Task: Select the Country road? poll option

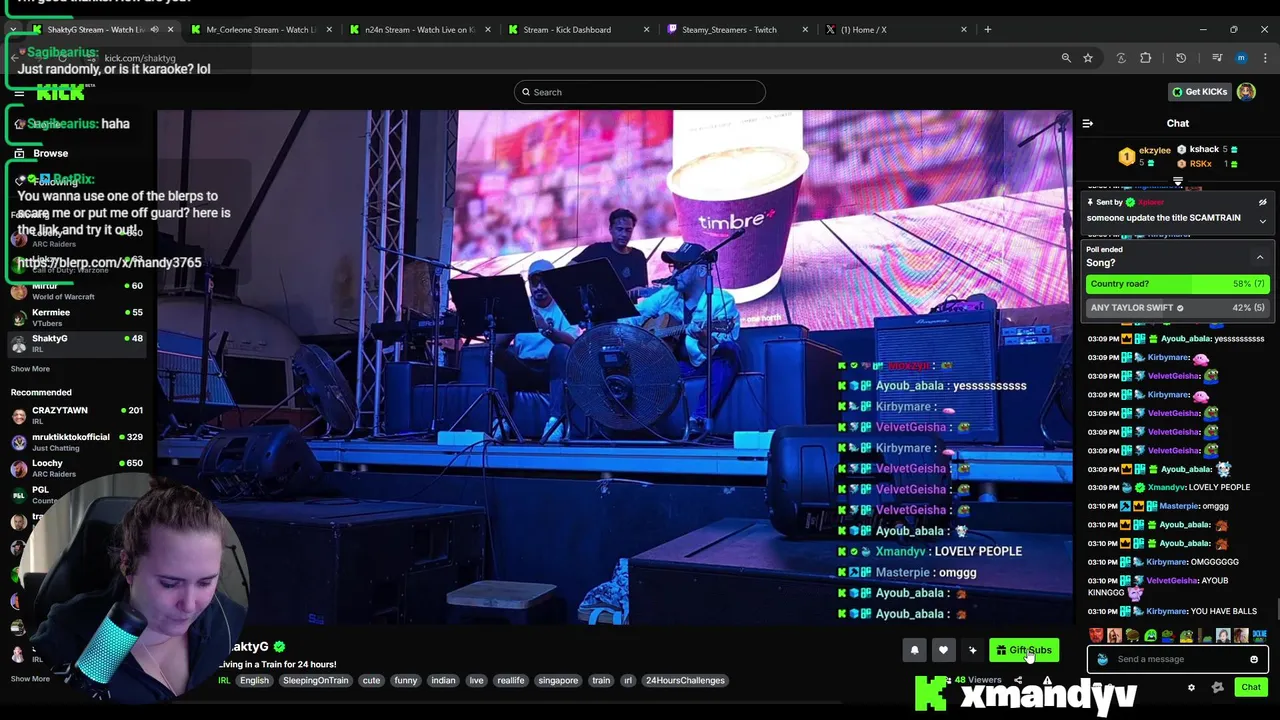Action: tap(1178, 284)
